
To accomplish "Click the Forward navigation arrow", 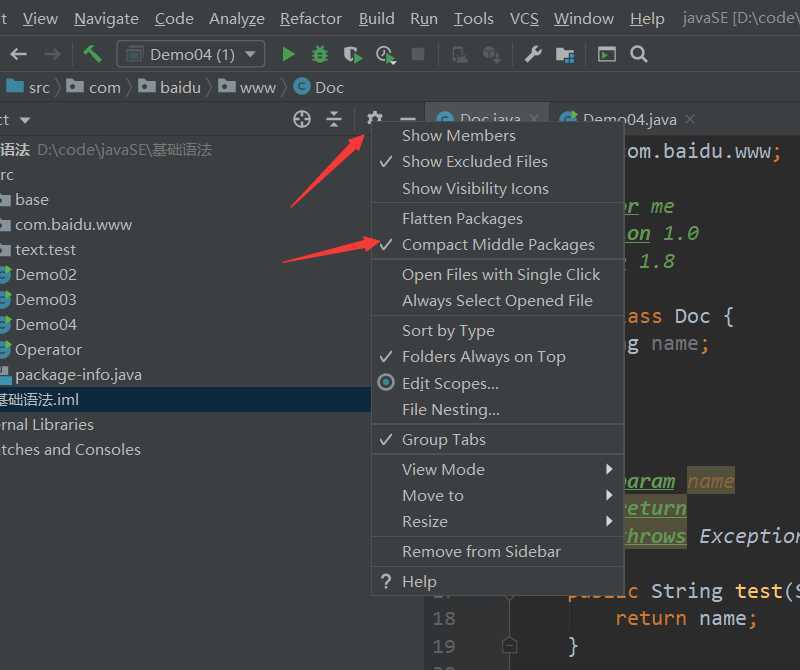I will point(53,54).
